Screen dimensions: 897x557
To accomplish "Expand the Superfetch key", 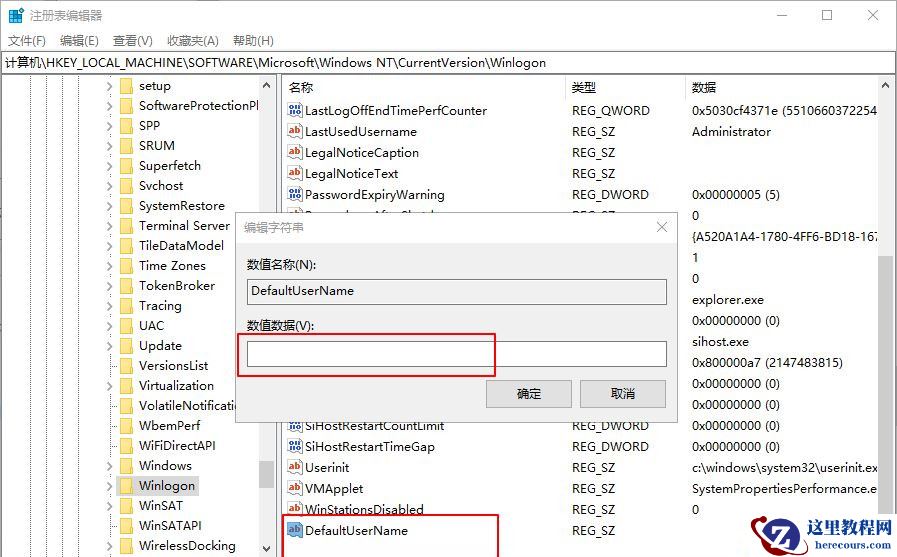I will 109,166.
